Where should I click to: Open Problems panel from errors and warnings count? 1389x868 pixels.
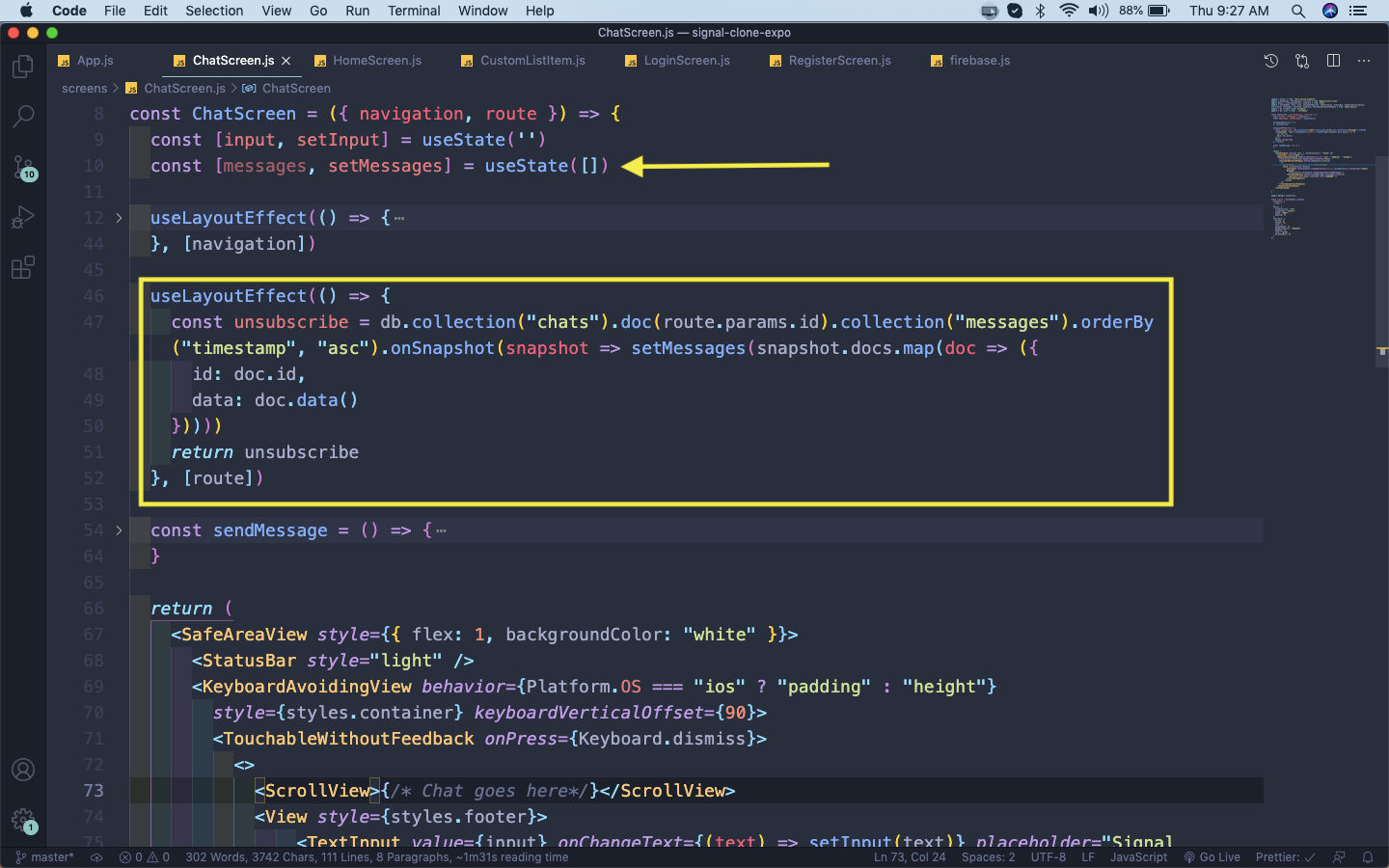point(145,857)
